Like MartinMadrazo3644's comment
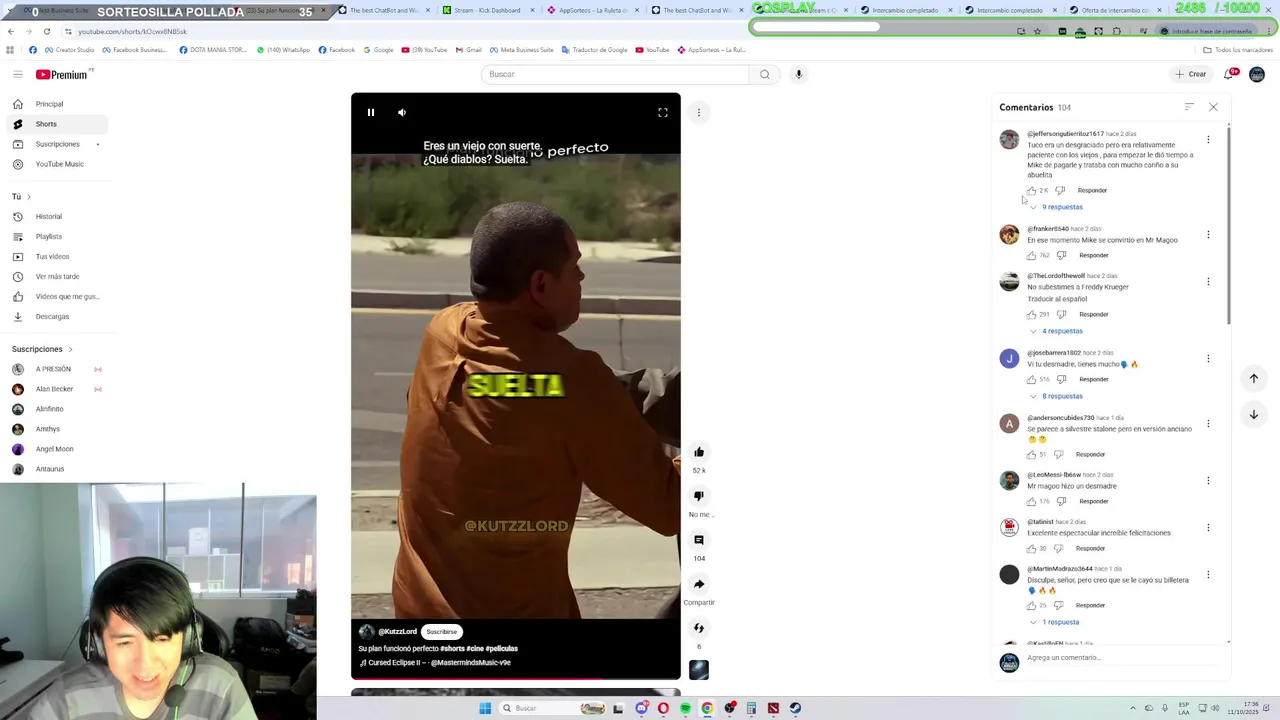The image size is (1280, 720). coord(1031,605)
